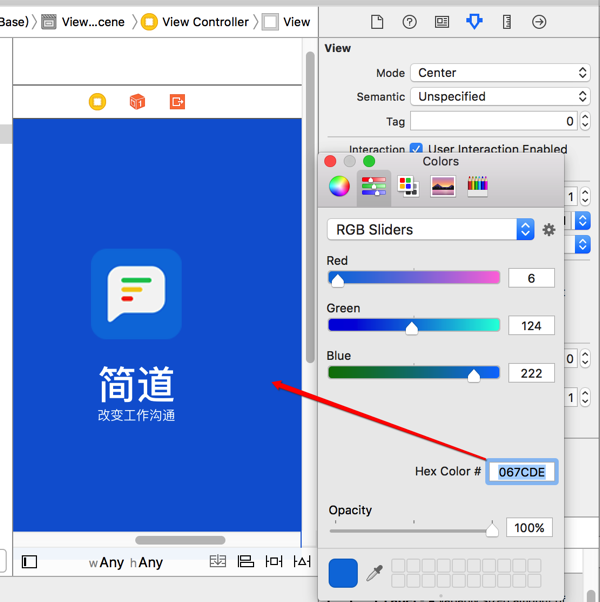Open the File inspector tab
Screen dimensions: 600x602
coord(377,22)
